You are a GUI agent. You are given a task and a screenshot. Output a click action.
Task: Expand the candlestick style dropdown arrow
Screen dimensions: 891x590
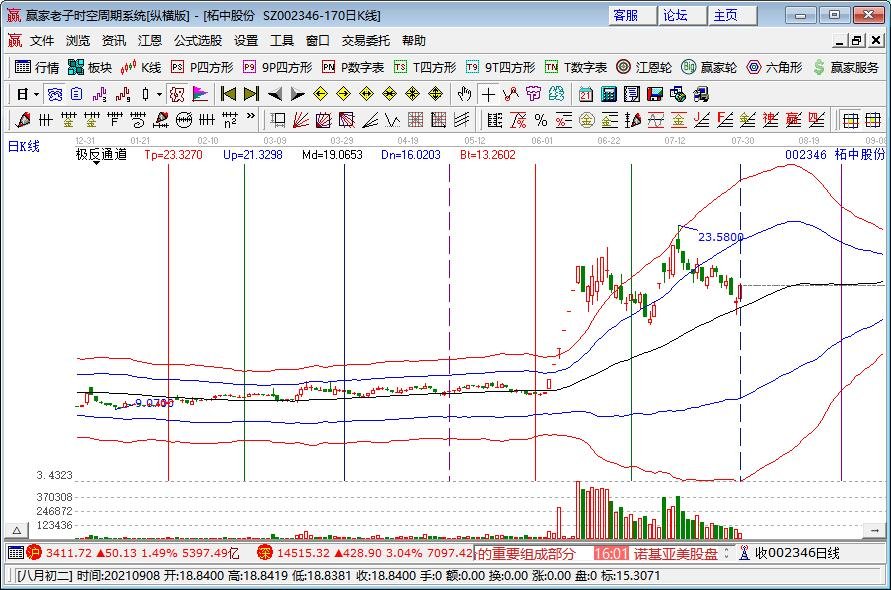pyautogui.click(x=159, y=94)
